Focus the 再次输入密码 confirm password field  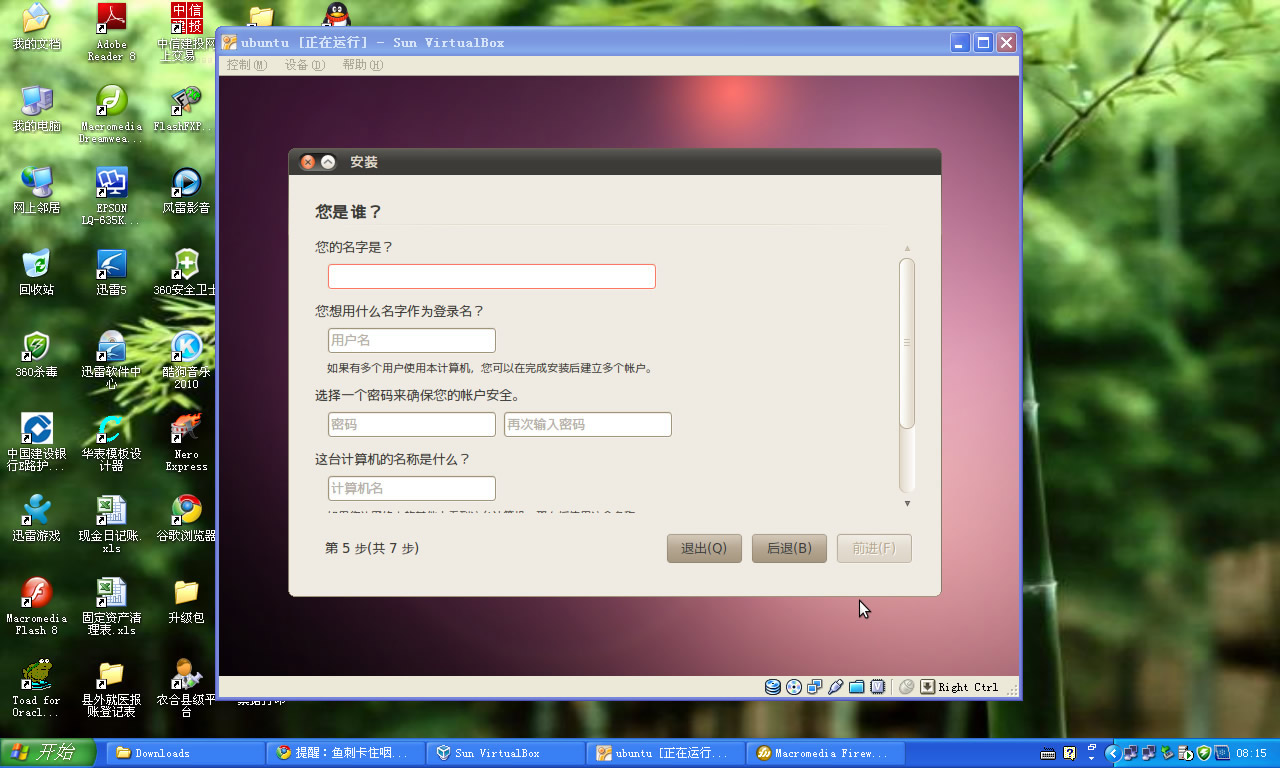(587, 424)
